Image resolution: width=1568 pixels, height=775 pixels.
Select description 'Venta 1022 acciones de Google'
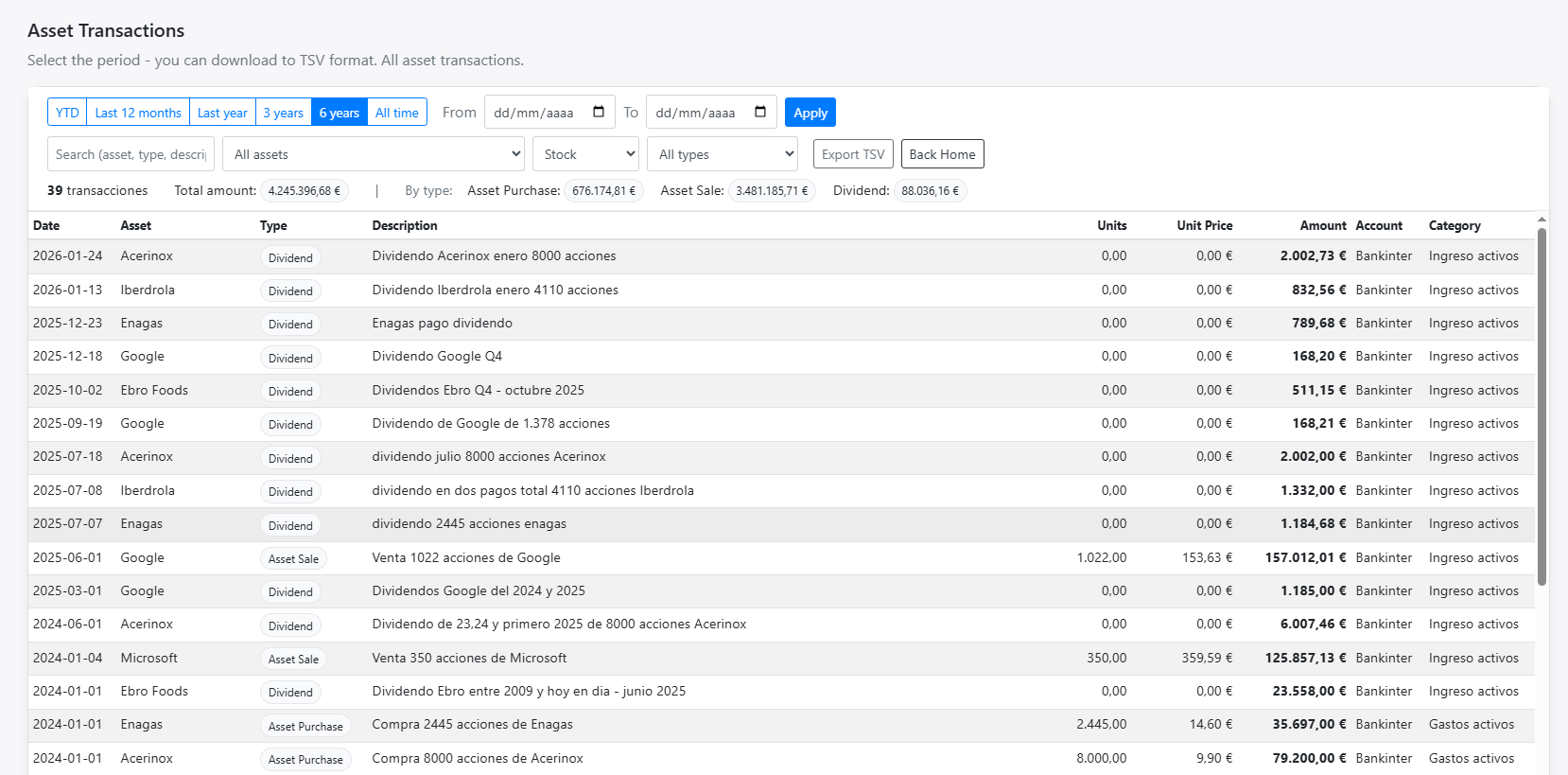pyautogui.click(x=466, y=557)
